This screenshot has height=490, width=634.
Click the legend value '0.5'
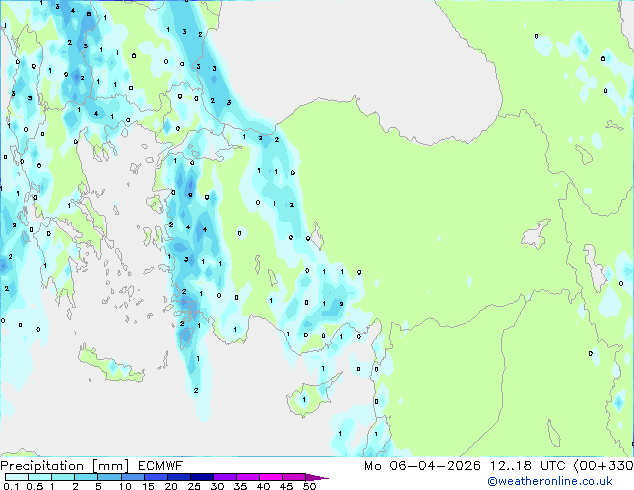click(34, 486)
